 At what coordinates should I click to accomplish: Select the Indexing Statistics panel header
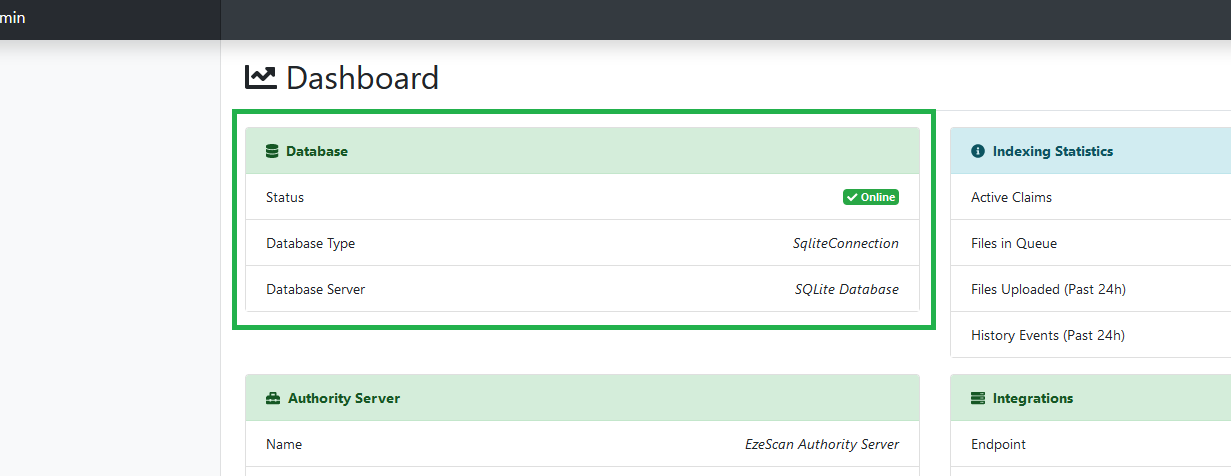tap(1090, 152)
